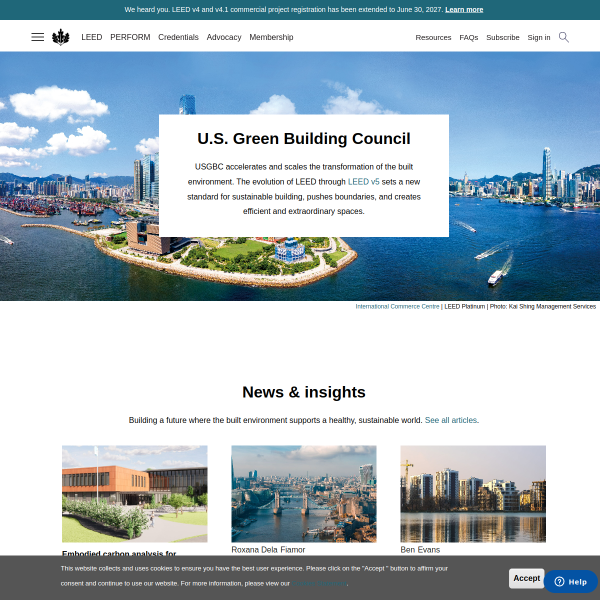Viewport: 600px width, 600px height.
Task: Click the Subscribe link
Action: pyautogui.click(x=503, y=38)
